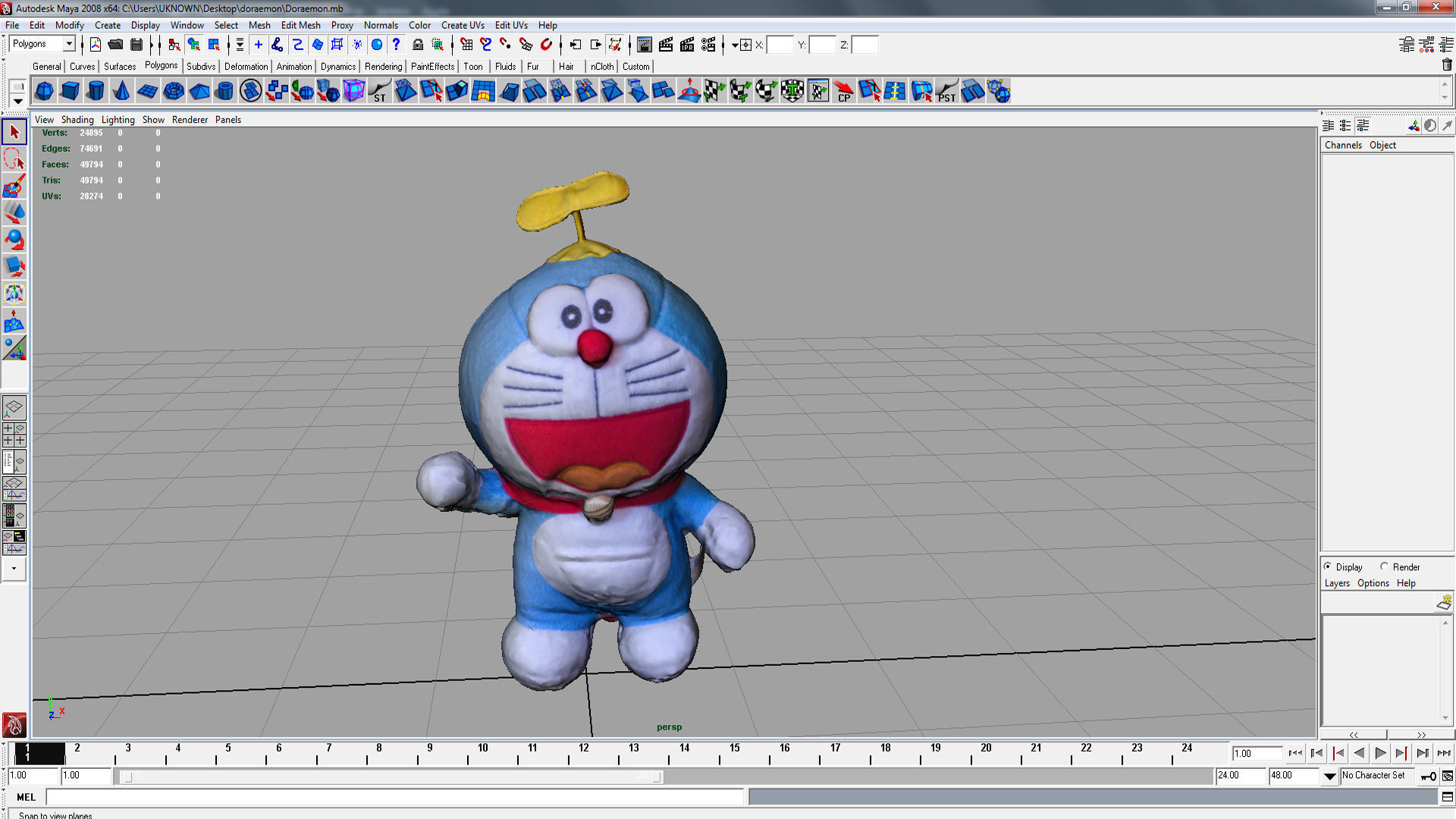Switch to the Animation shelf tab
1456x819 pixels.
pos(293,67)
